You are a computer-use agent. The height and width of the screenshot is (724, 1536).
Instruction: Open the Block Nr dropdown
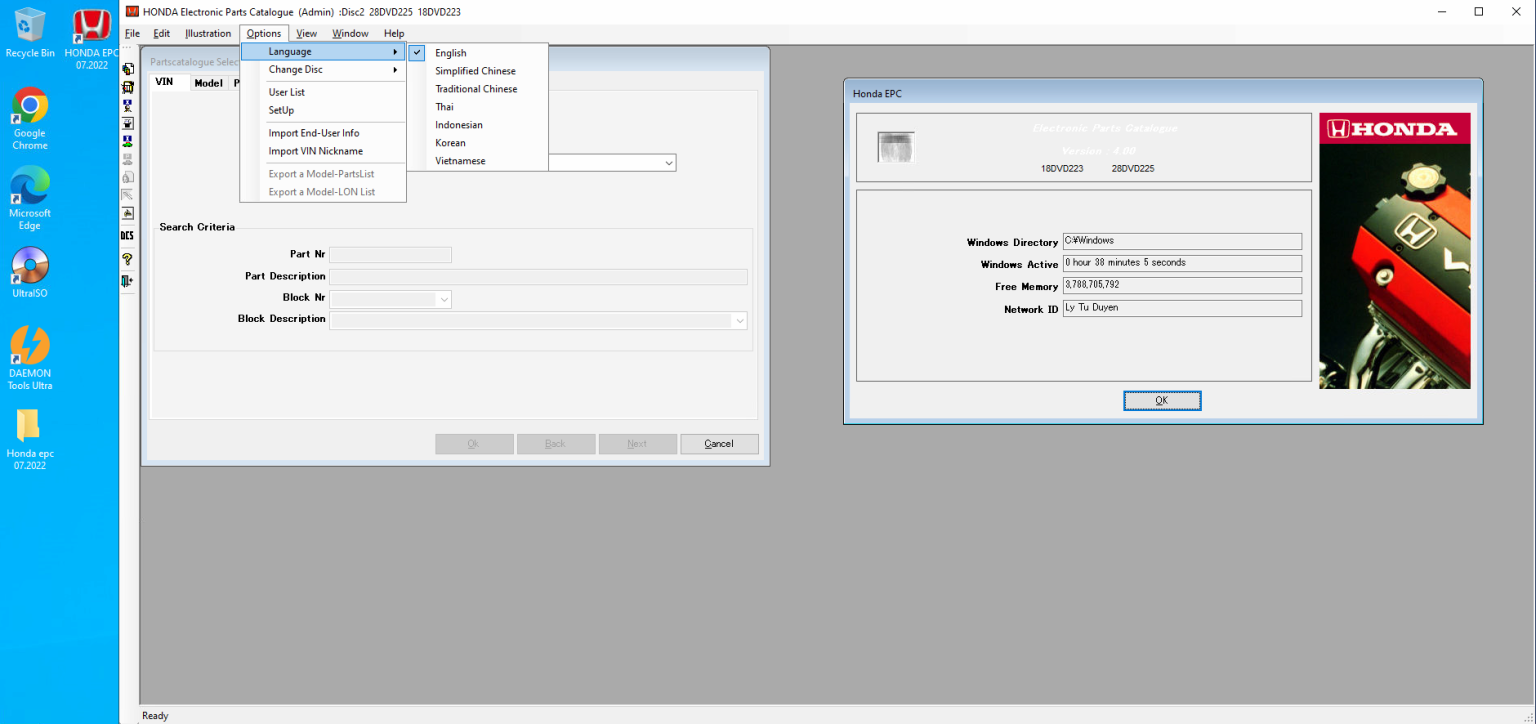point(443,298)
